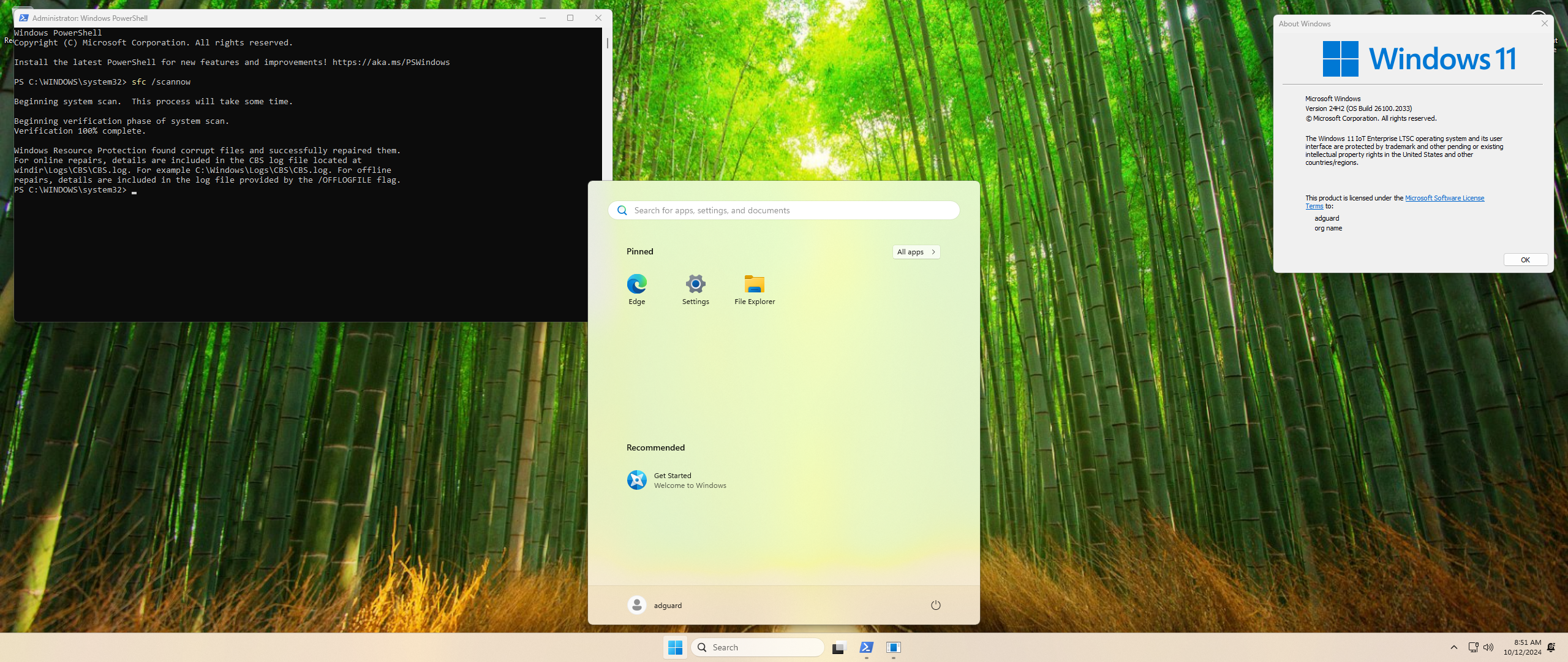
Task: Open Edge from the pinned apps
Action: (636, 289)
